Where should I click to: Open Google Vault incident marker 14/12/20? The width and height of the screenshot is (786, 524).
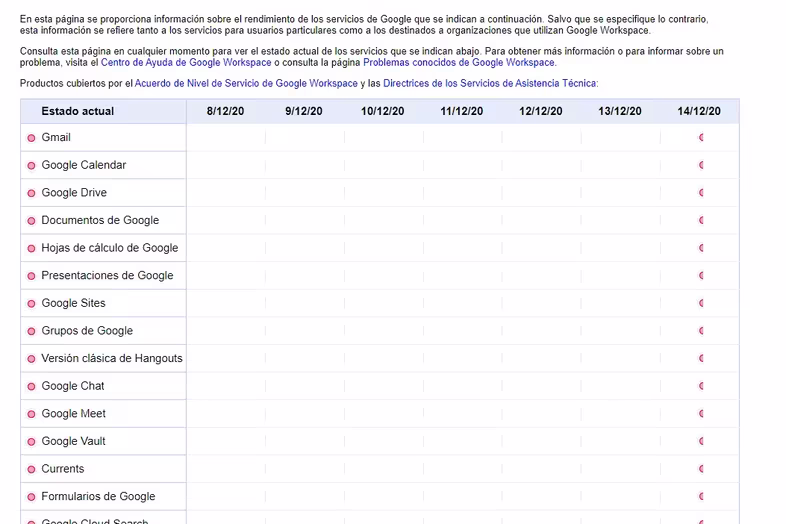(x=701, y=441)
